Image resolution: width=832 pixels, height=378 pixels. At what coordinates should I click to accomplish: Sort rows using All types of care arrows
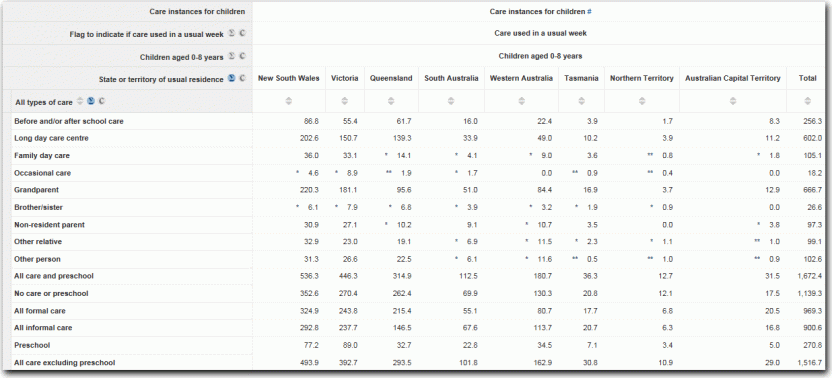coord(80,101)
